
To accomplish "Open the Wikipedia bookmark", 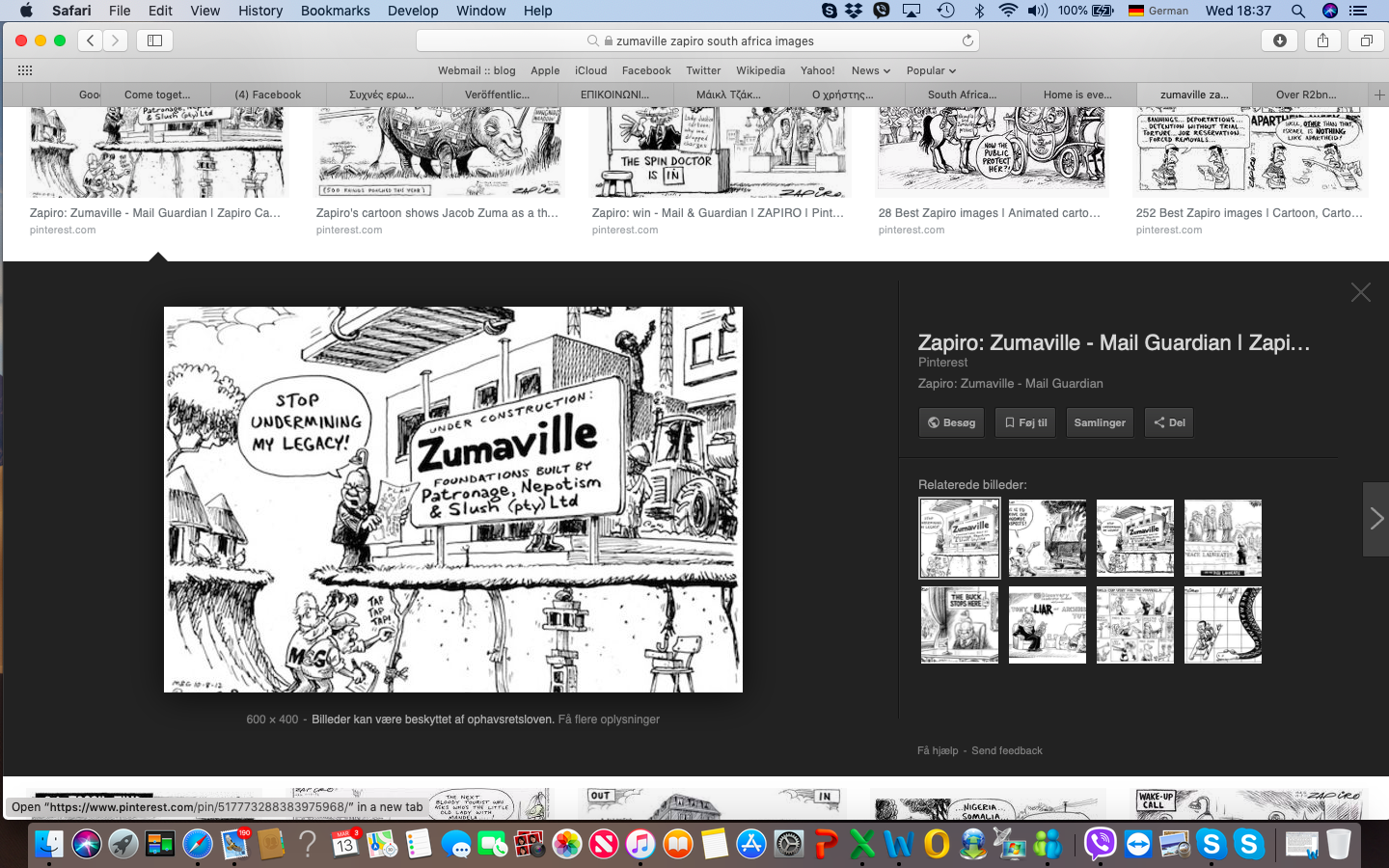I will 760,70.
